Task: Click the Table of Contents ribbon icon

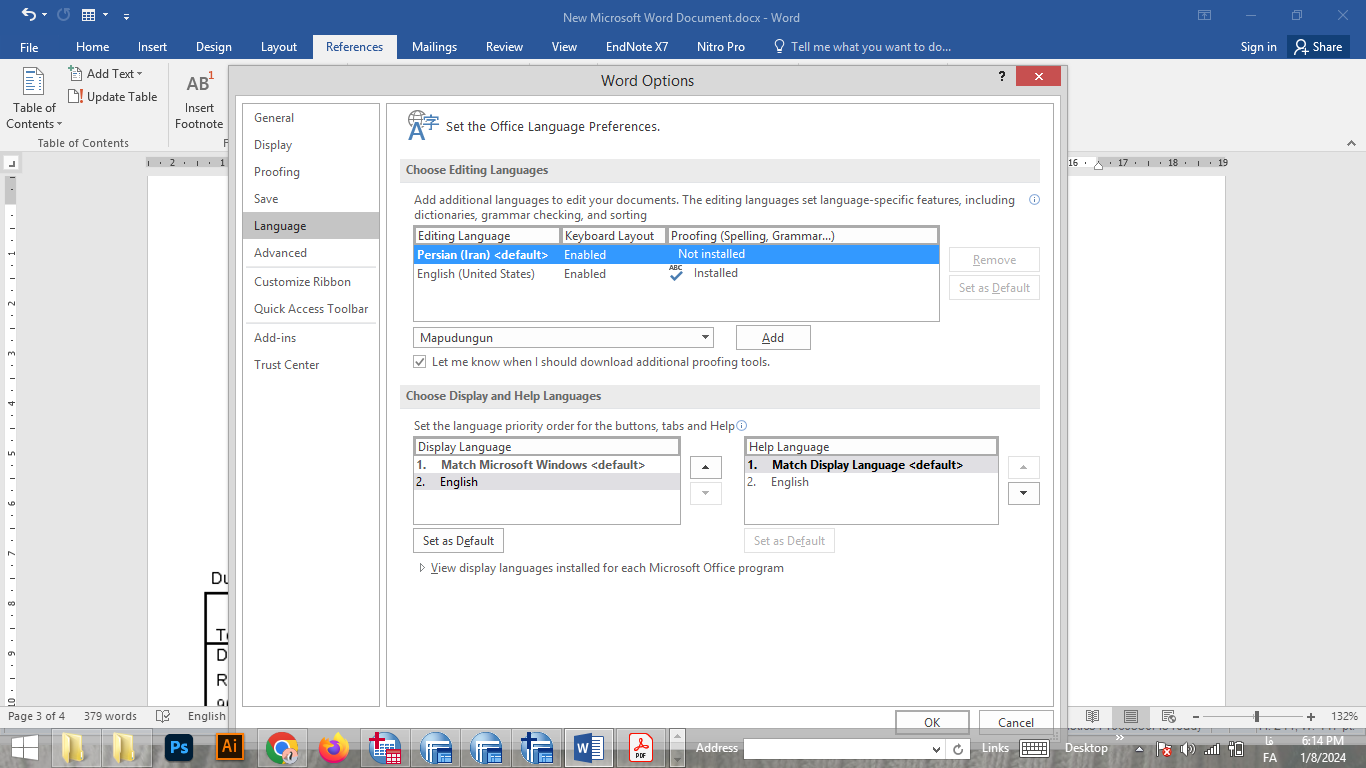Action: pyautogui.click(x=34, y=81)
